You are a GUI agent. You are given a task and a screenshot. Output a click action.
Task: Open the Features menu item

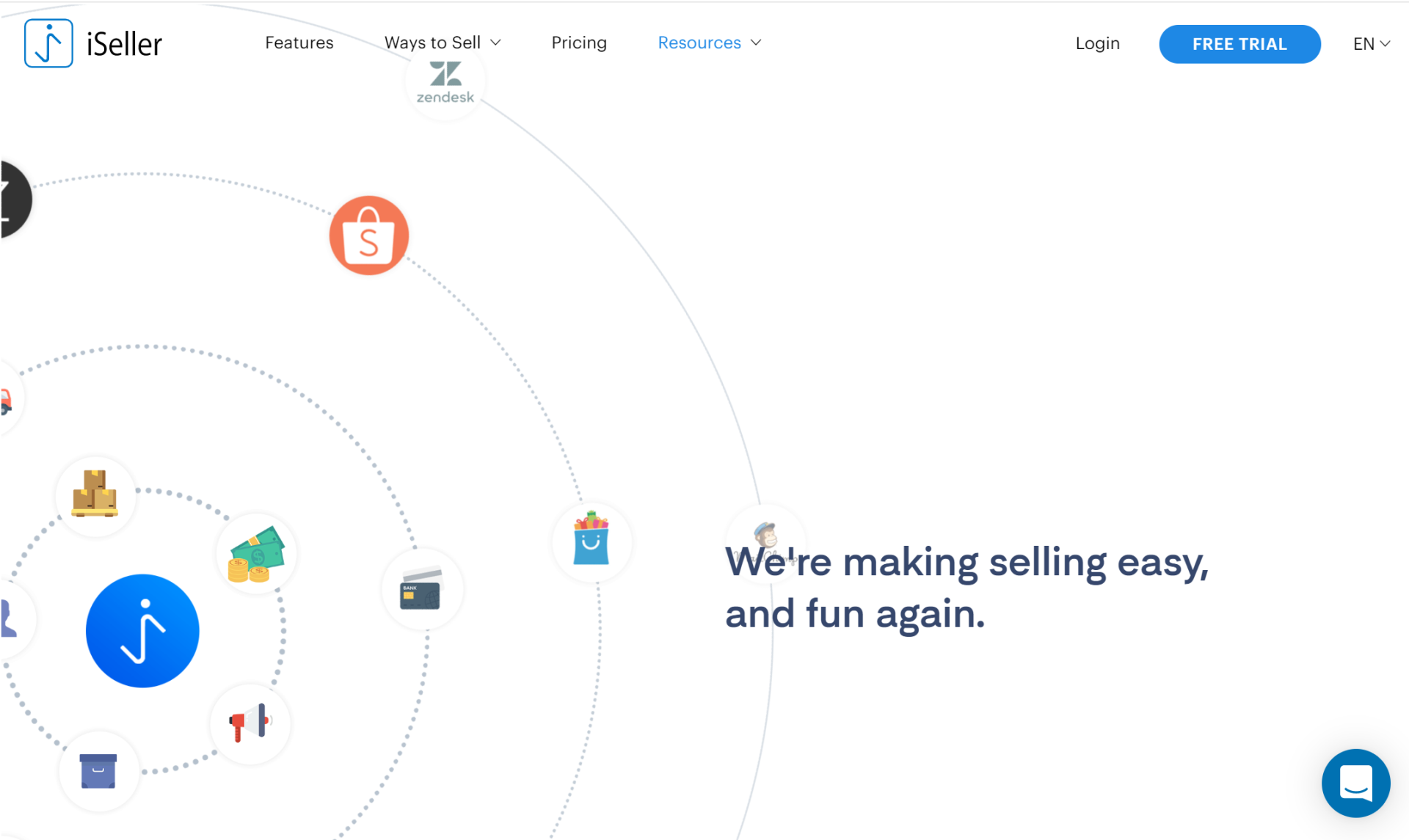299,43
